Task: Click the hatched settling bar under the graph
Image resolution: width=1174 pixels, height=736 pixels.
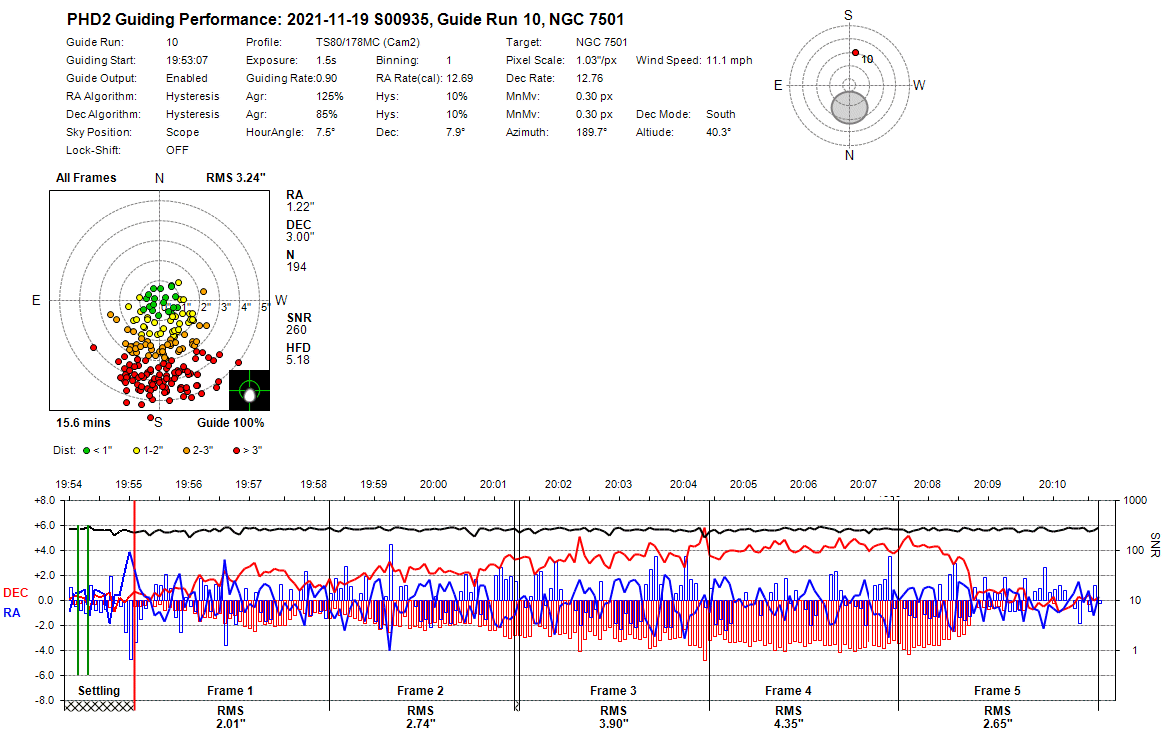Action: click(100, 705)
